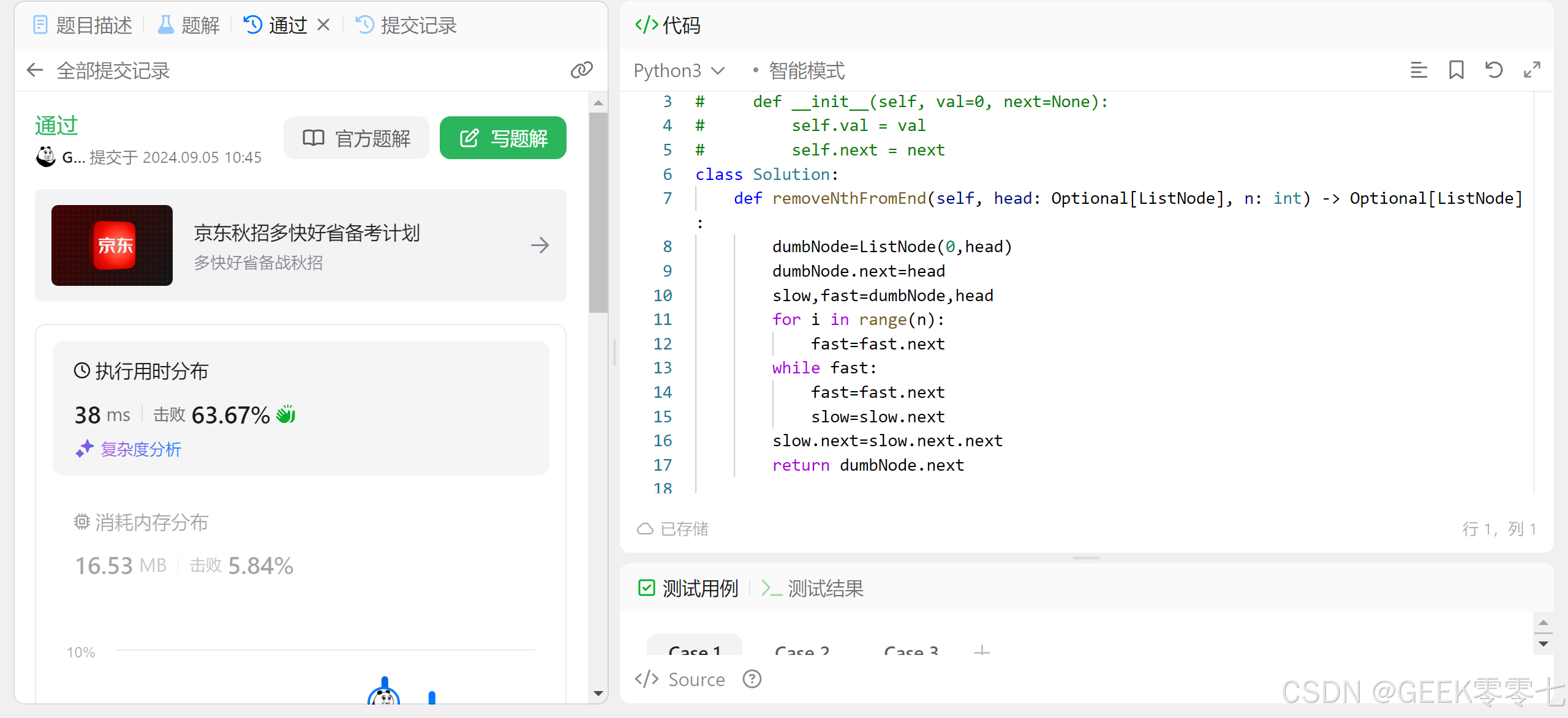The width and height of the screenshot is (1568, 718).
Task: Click the back arrow beside 全部提交记录
Action: (x=35, y=70)
